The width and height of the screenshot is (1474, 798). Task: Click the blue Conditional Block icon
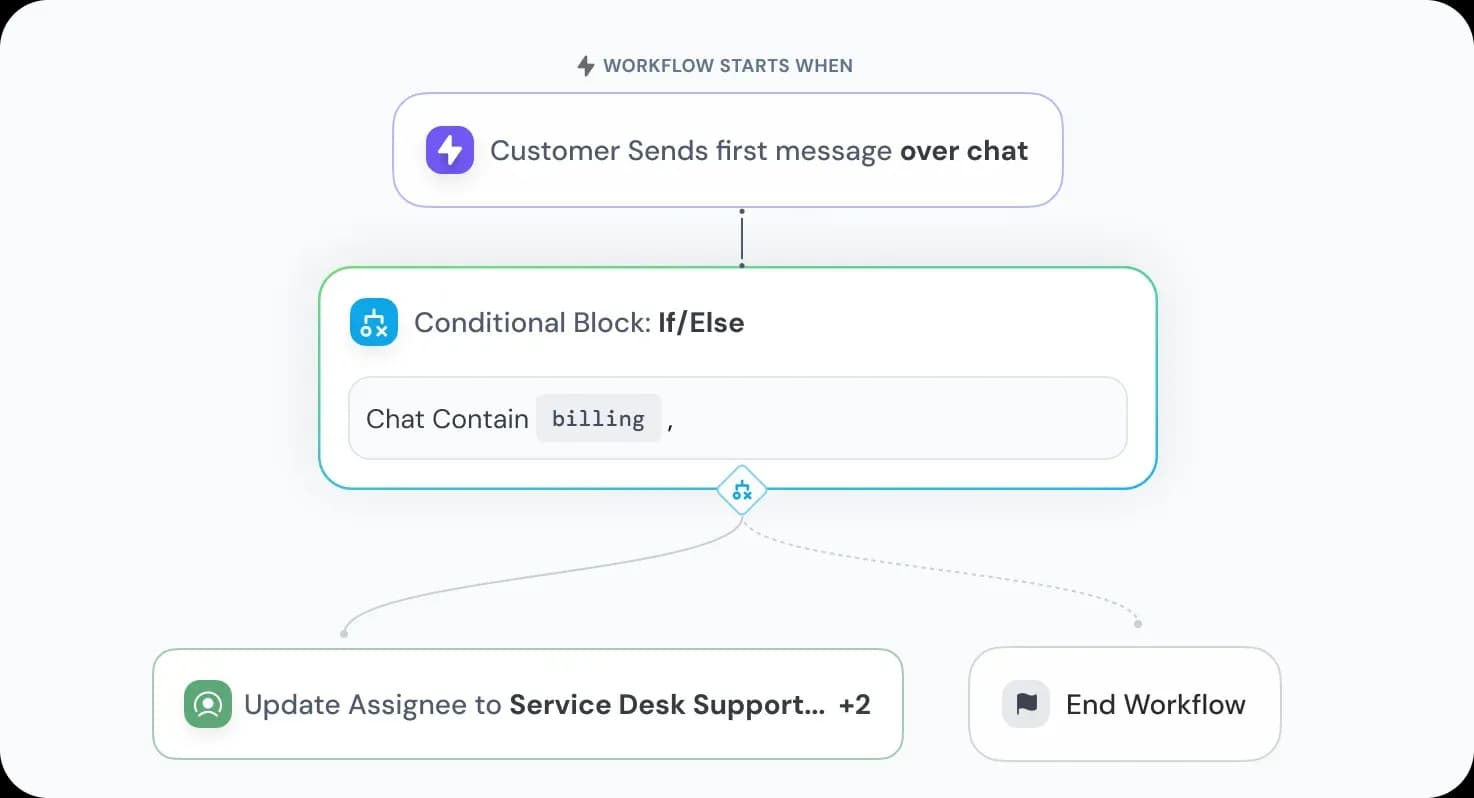(374, 322)
